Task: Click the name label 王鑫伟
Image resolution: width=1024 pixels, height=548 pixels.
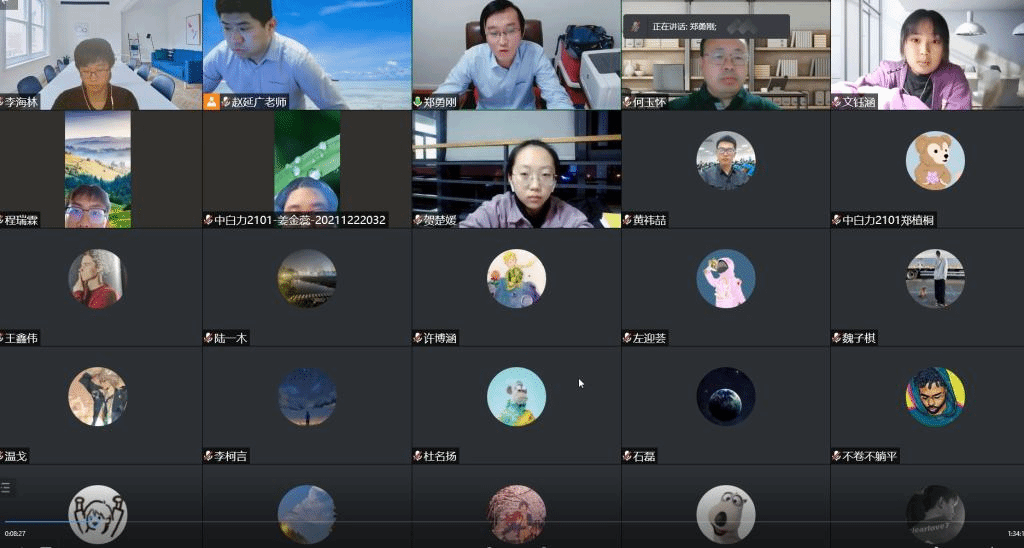Action: point(23,339)
